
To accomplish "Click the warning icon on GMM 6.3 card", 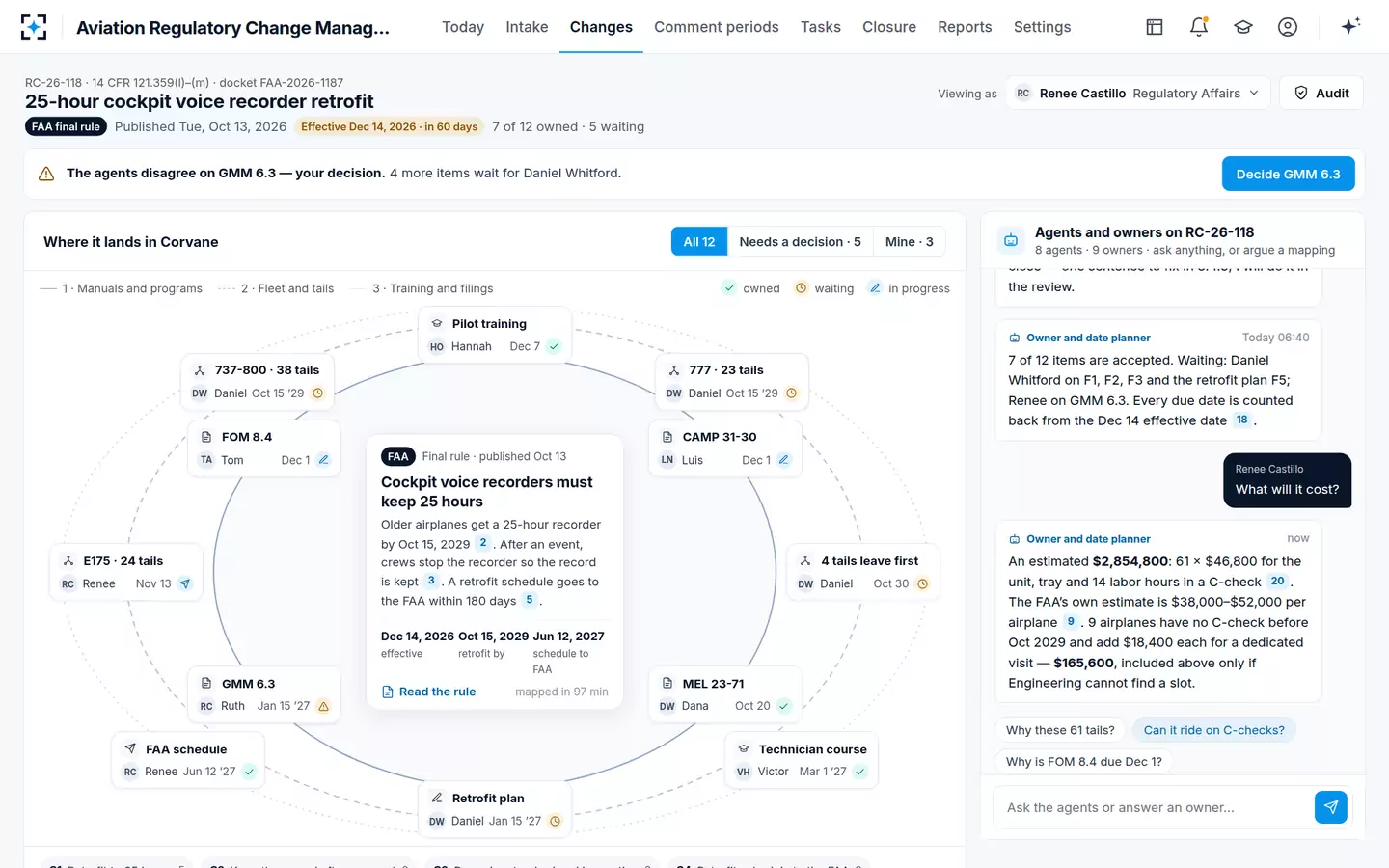I will tap(323, 706).
